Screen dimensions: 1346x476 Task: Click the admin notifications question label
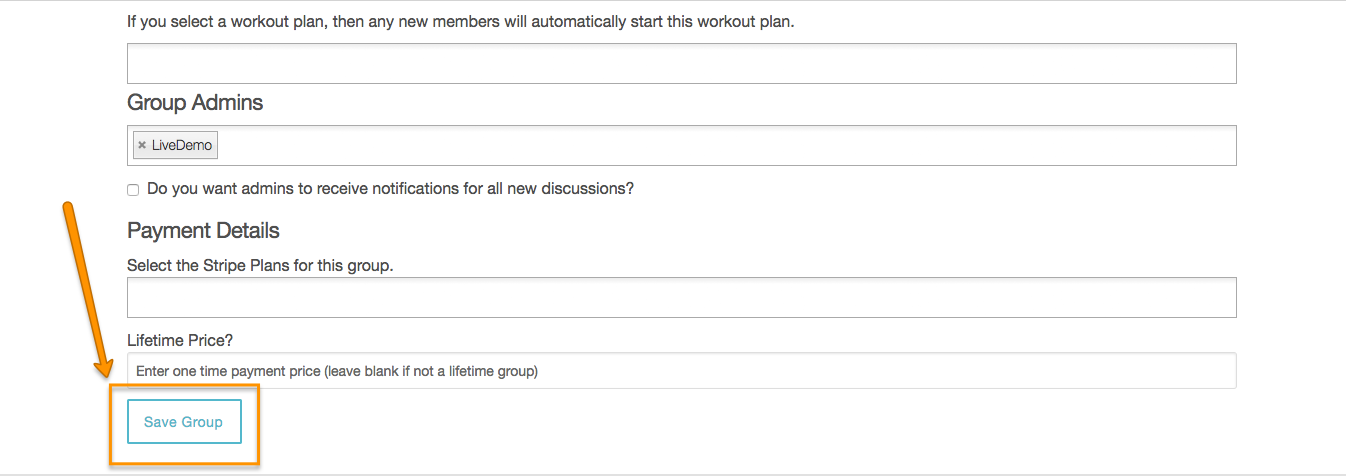(390, 188)
